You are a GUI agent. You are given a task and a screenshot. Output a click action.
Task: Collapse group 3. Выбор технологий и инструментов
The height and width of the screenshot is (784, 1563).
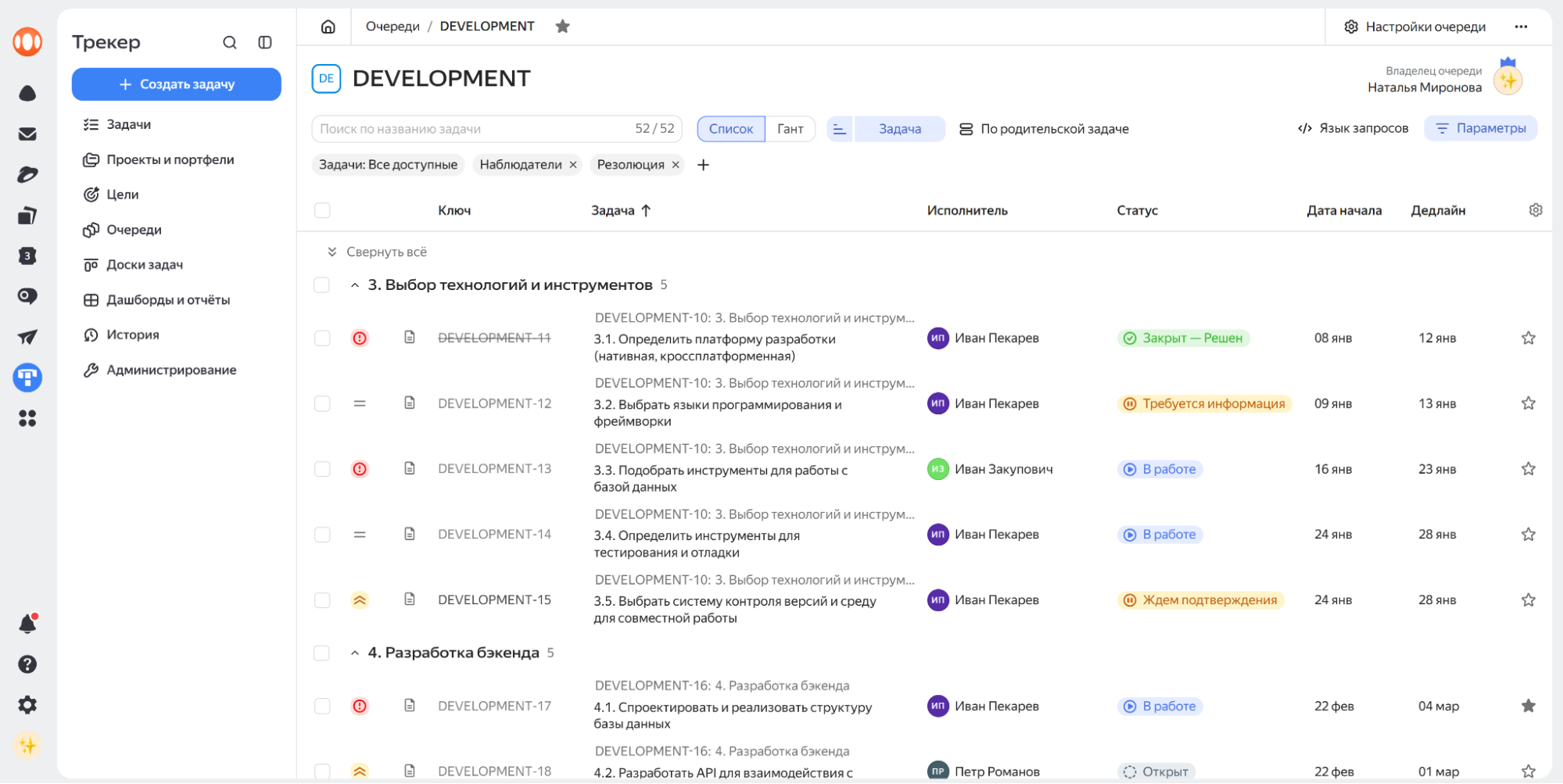point(355,285)
